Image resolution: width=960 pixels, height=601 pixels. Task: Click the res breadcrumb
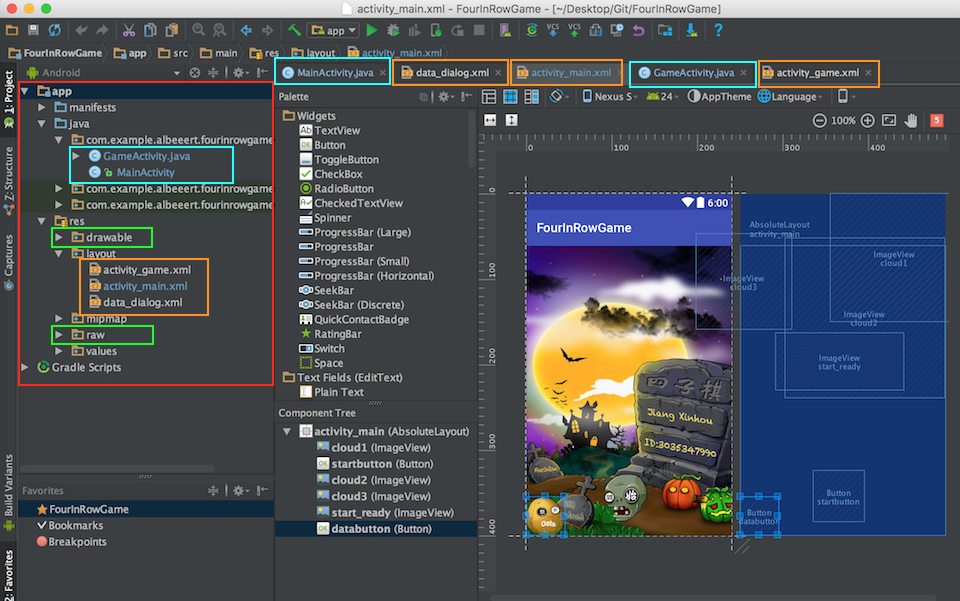coord(264,53)
